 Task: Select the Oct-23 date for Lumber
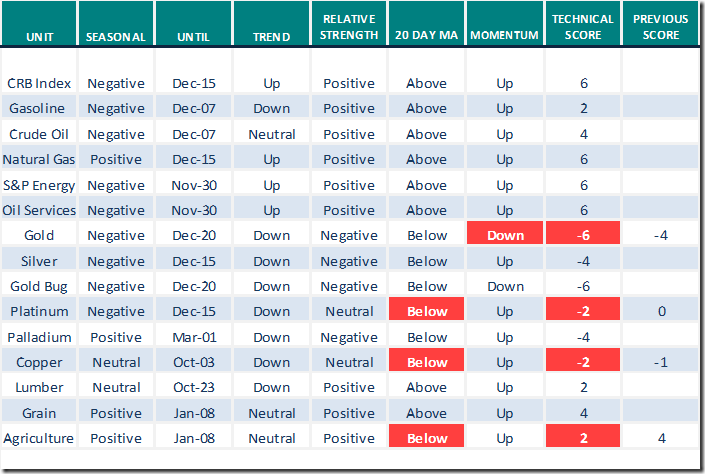pyautogui.click(x=193, y=388)
